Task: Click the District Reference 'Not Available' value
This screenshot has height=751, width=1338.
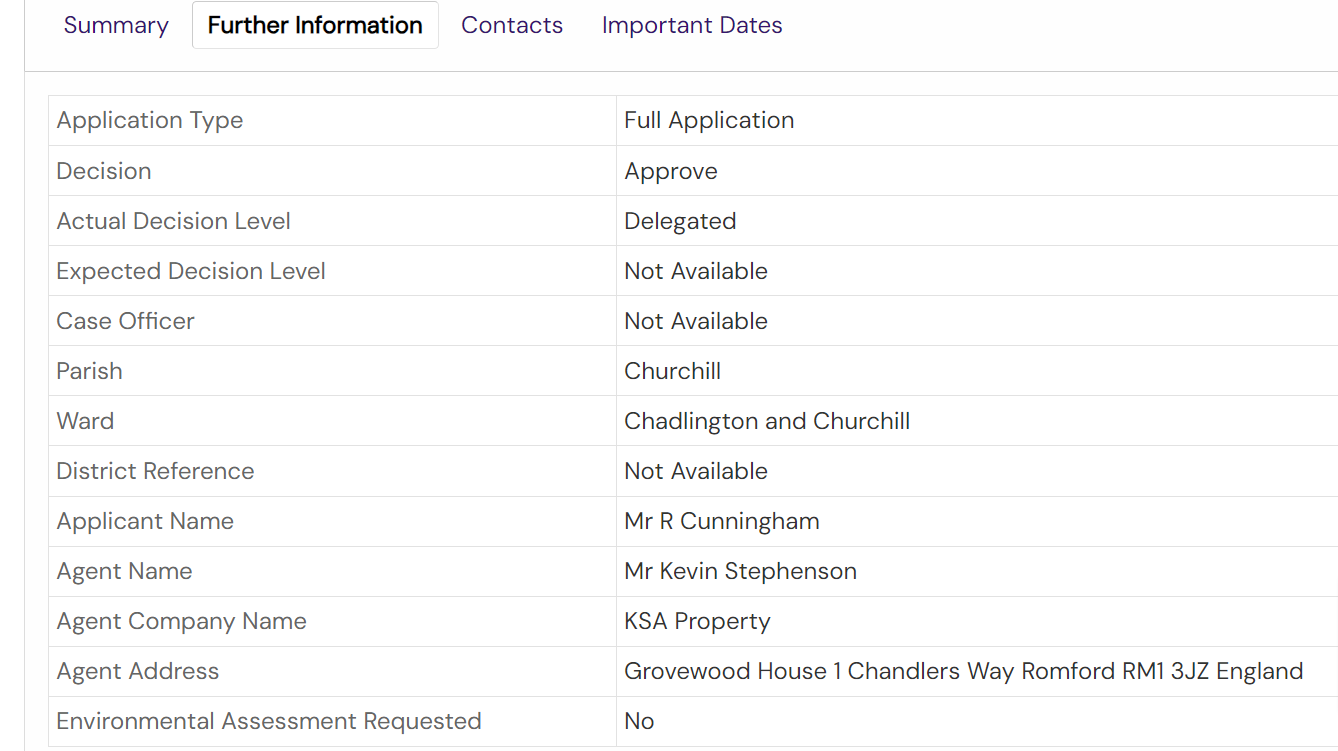Action: [x=696, y=471]
